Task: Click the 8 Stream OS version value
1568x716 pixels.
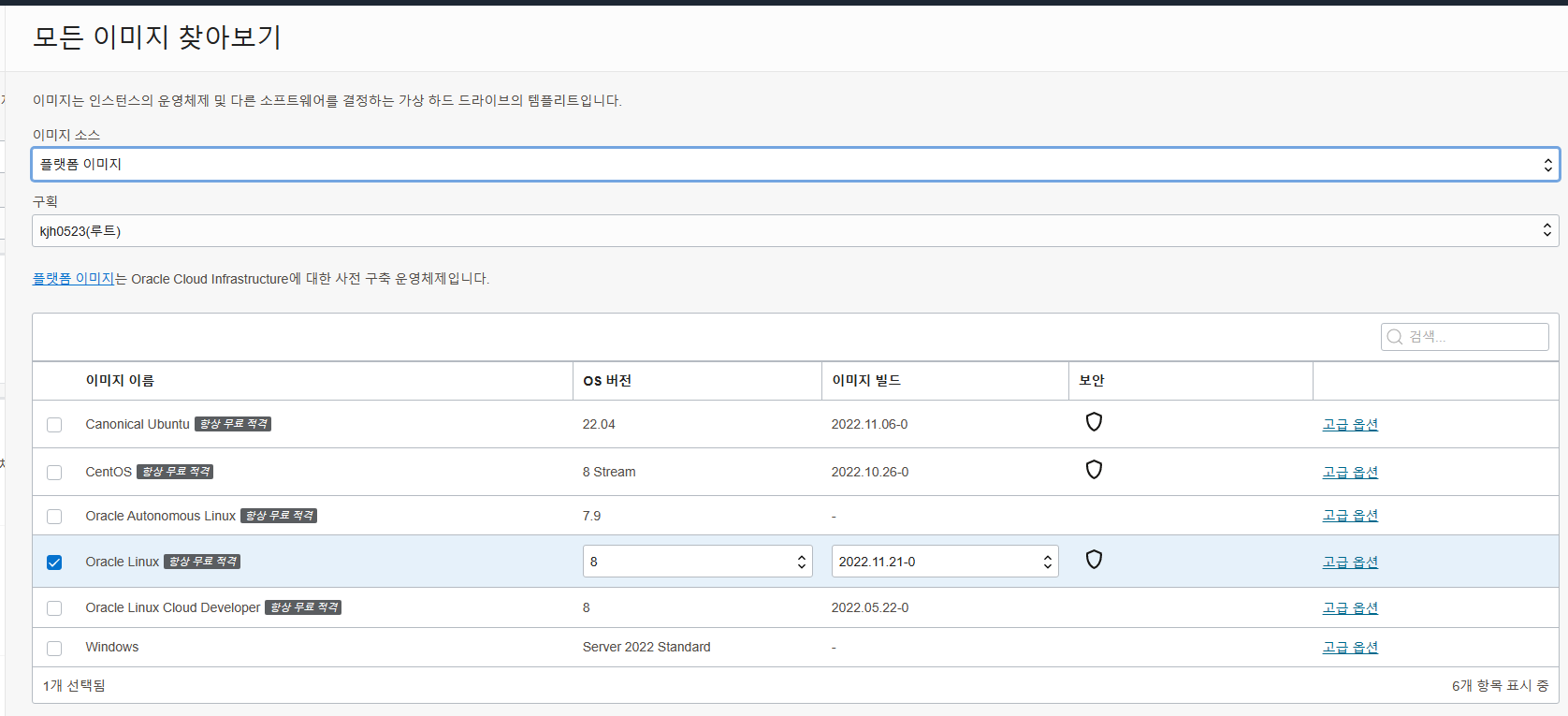Action: coord(609,472)
